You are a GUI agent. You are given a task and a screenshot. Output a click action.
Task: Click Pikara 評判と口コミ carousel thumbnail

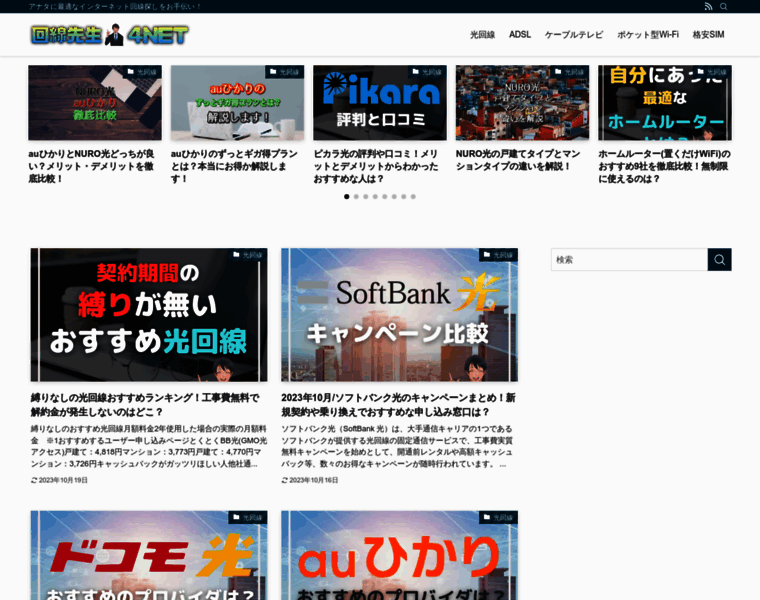click(380, 103)
